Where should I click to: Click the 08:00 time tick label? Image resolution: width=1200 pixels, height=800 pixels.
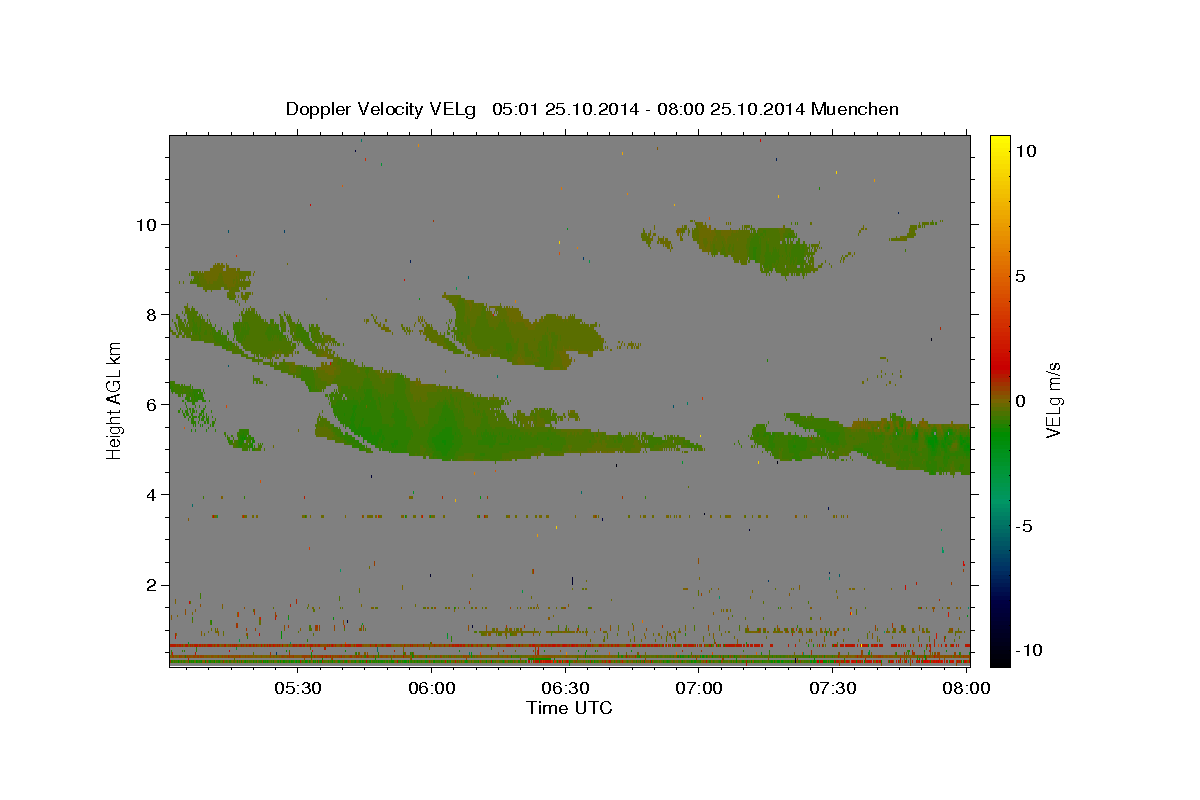point(965,689)
